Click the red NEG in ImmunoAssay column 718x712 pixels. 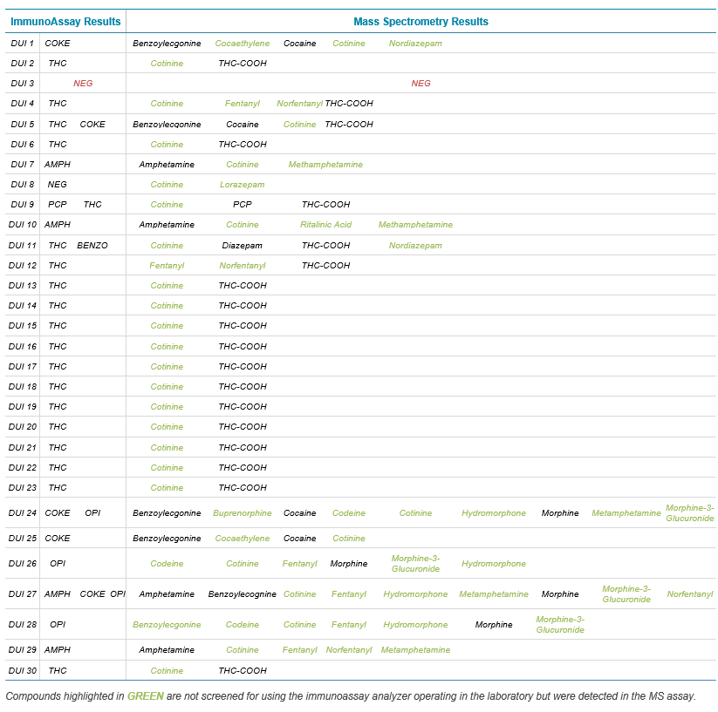click(83, 83)
